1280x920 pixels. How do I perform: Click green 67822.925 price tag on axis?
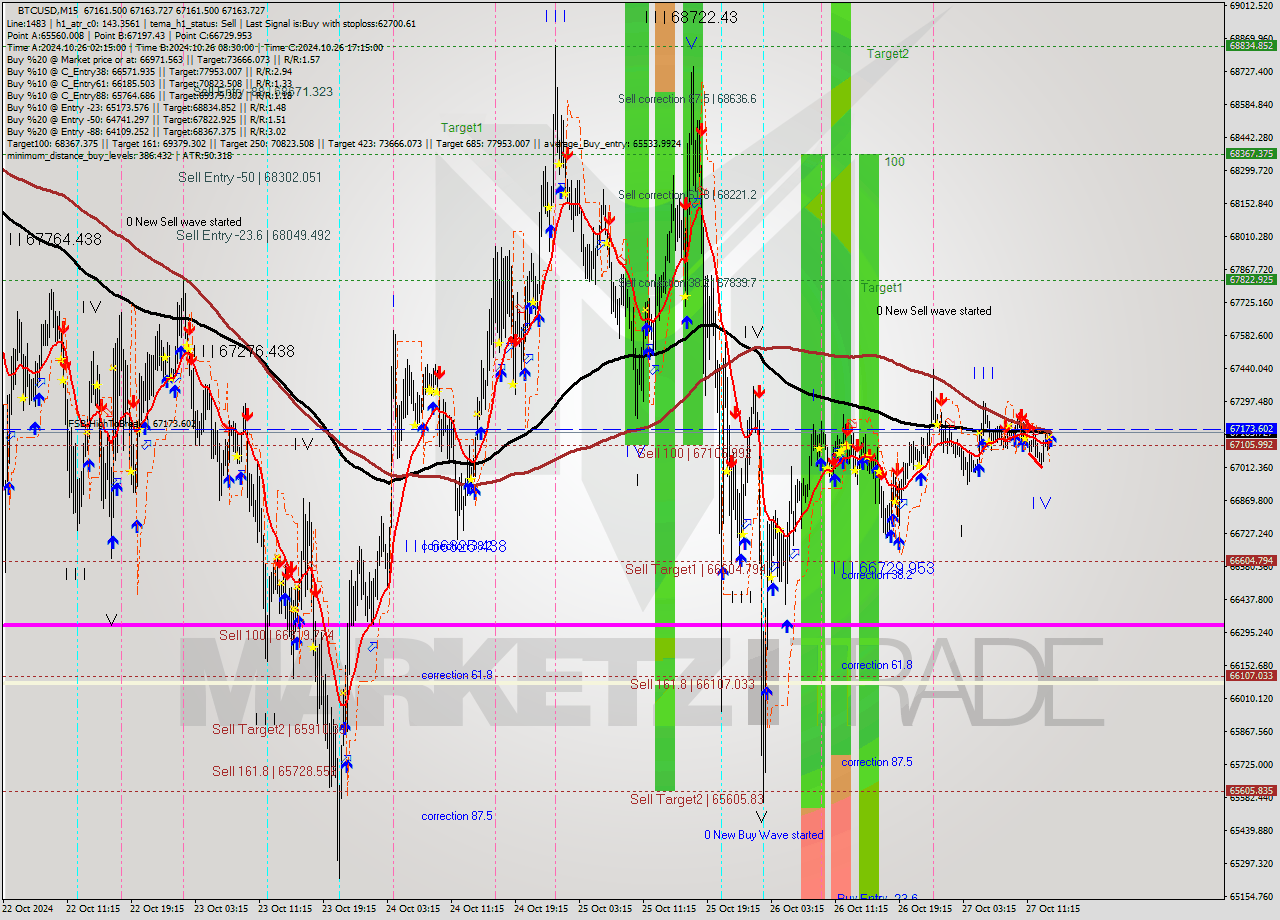[1251, 279]
